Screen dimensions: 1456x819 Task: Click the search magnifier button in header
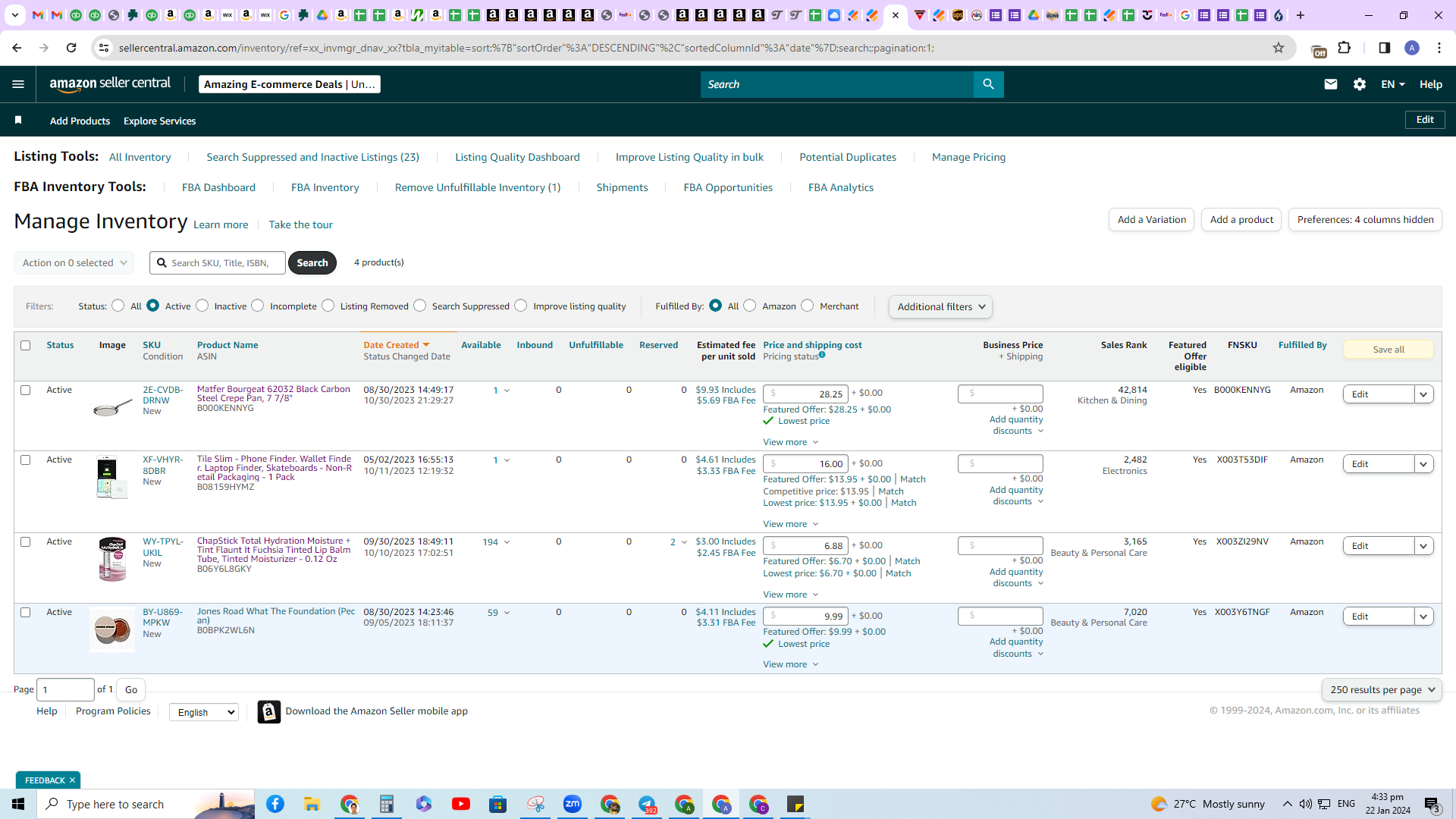click(x=988, y=84)
